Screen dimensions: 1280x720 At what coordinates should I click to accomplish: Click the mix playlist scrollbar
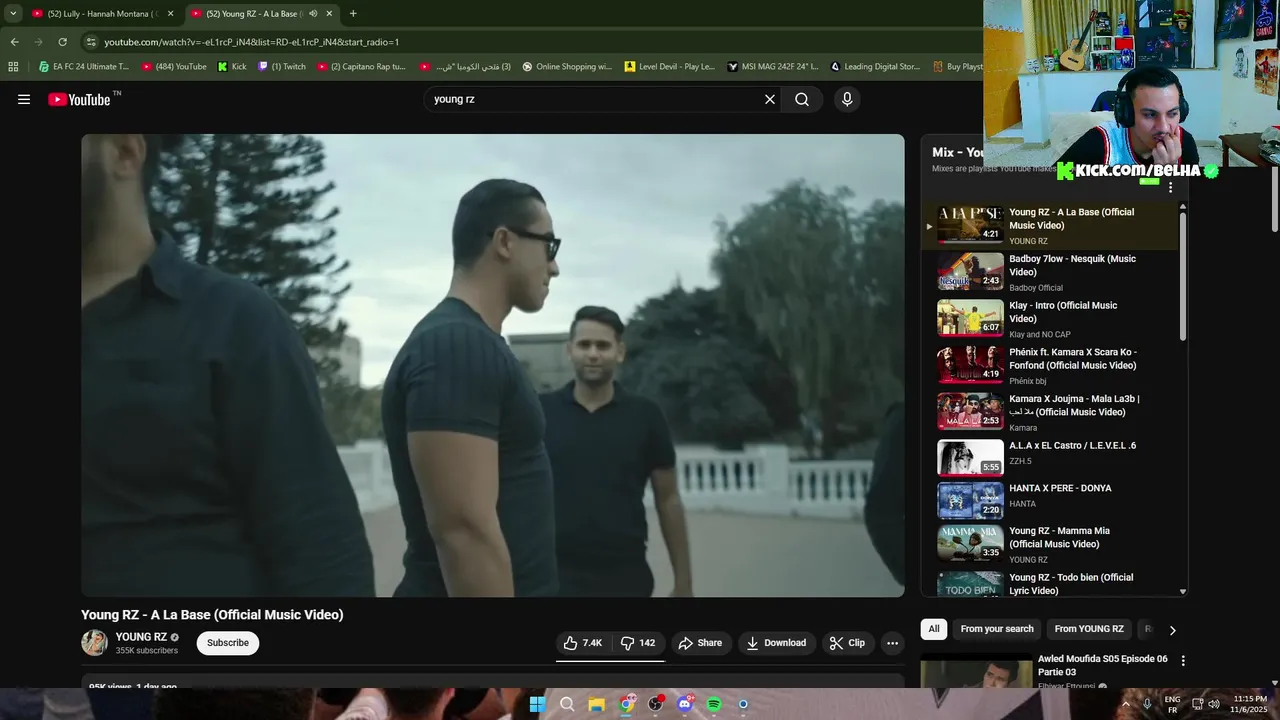pyautogui.click(x=1183, y=275)
